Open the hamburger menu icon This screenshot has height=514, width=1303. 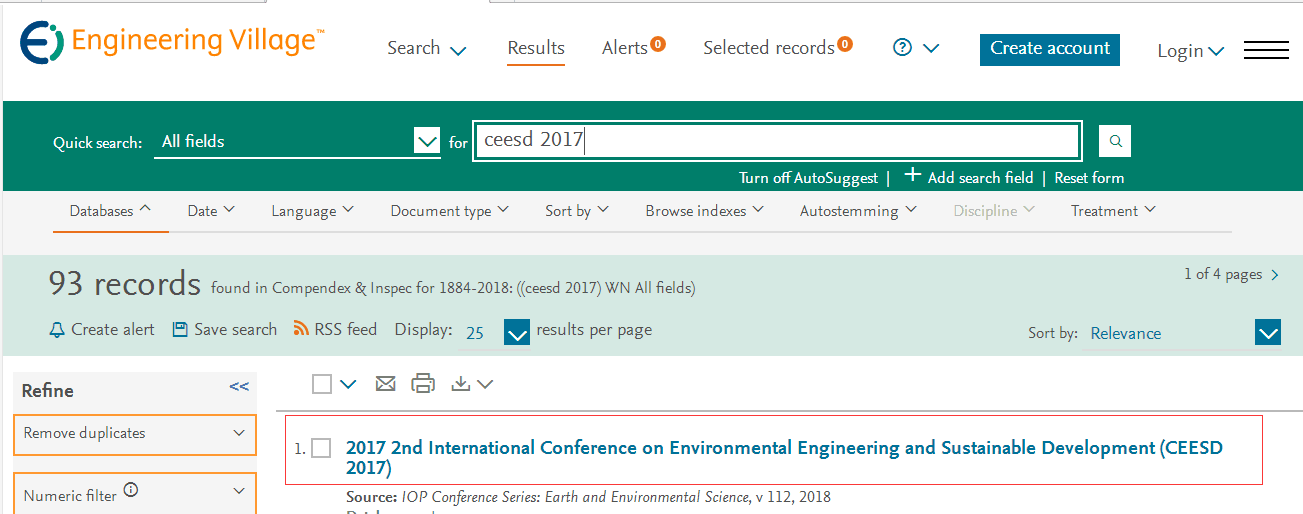[1266, 50]
